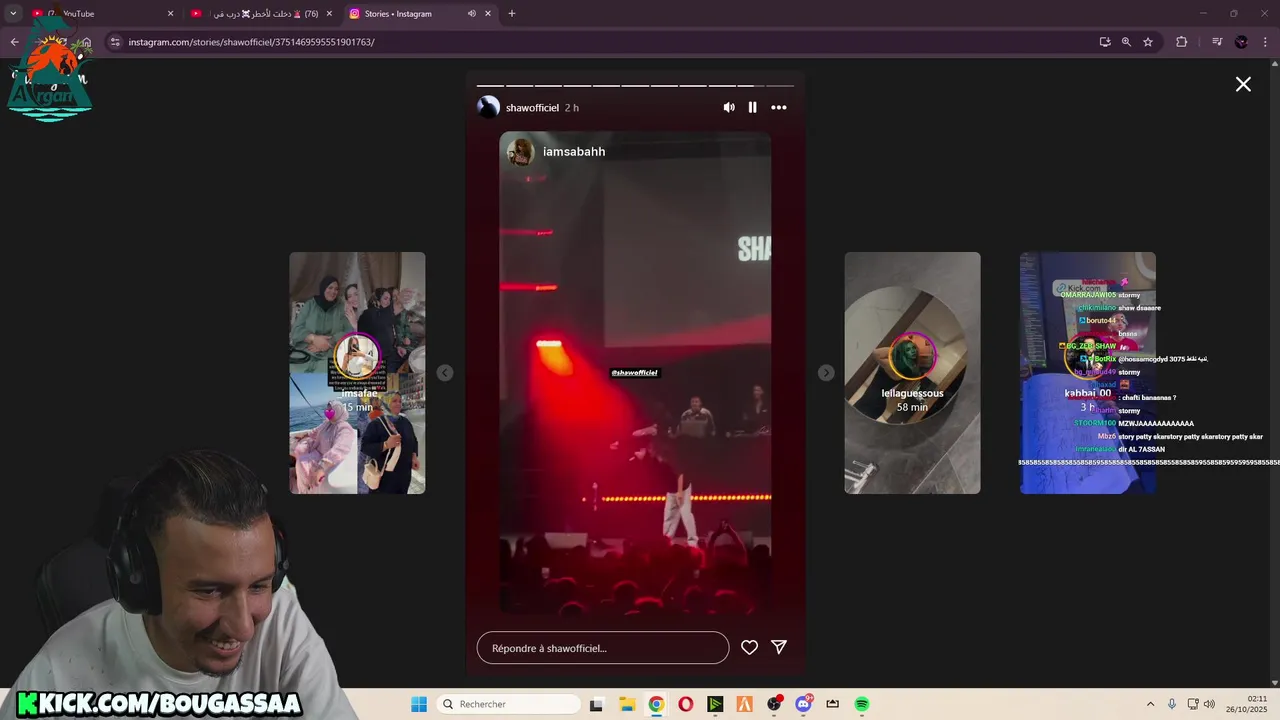Open Spotify from the taskbar
Viewport: 1280px width, 720px height.
[862, 704]
